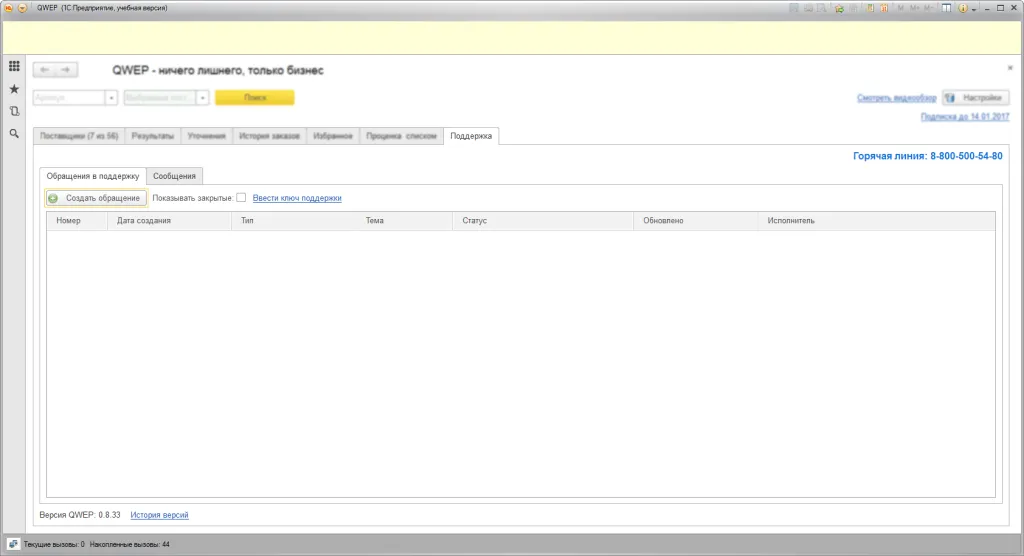Open Favorites star in left sidebar
The width and height of the screenshot is (1024, 556).
(x=14, y=89)
